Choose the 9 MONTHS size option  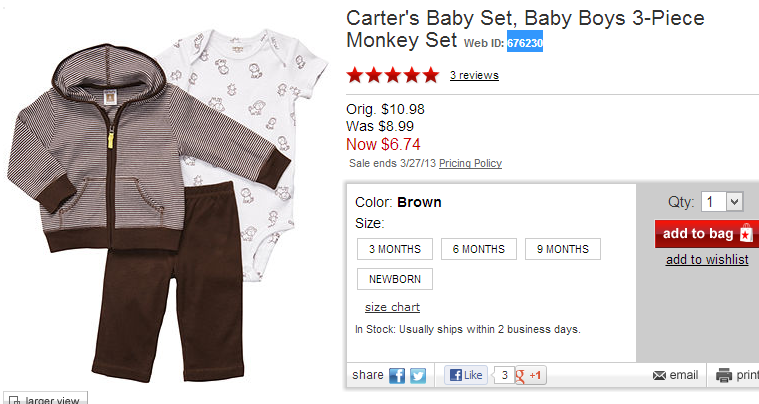click(562, 249)
